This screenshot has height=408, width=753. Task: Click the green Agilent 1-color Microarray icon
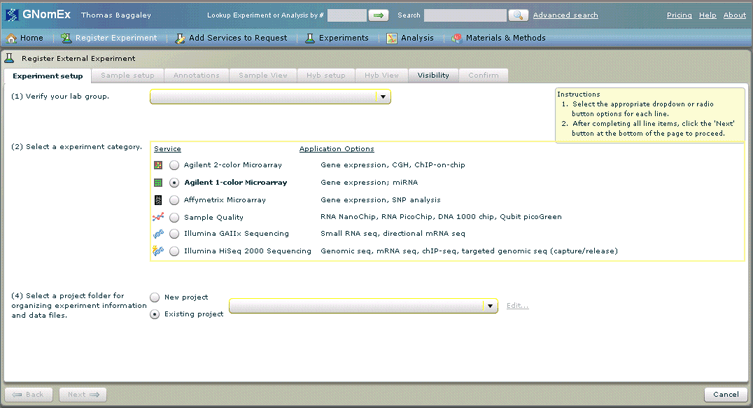coord(158,182)
